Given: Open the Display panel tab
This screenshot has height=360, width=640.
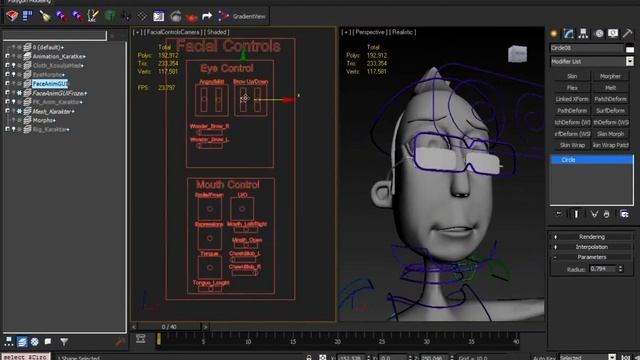Looking at the screenshot, I should point(613,33).
